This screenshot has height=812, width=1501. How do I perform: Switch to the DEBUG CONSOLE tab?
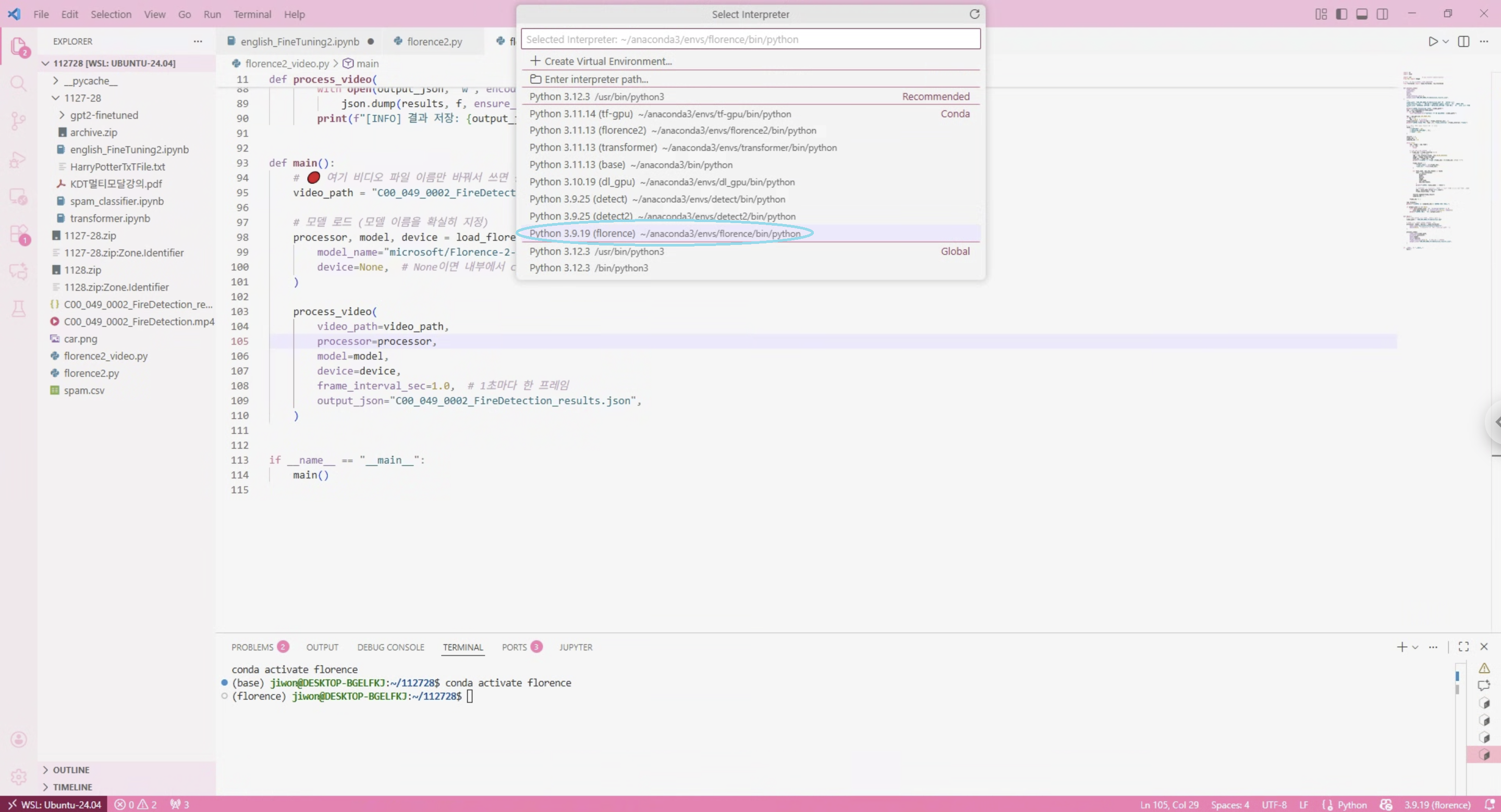(390, 647)
